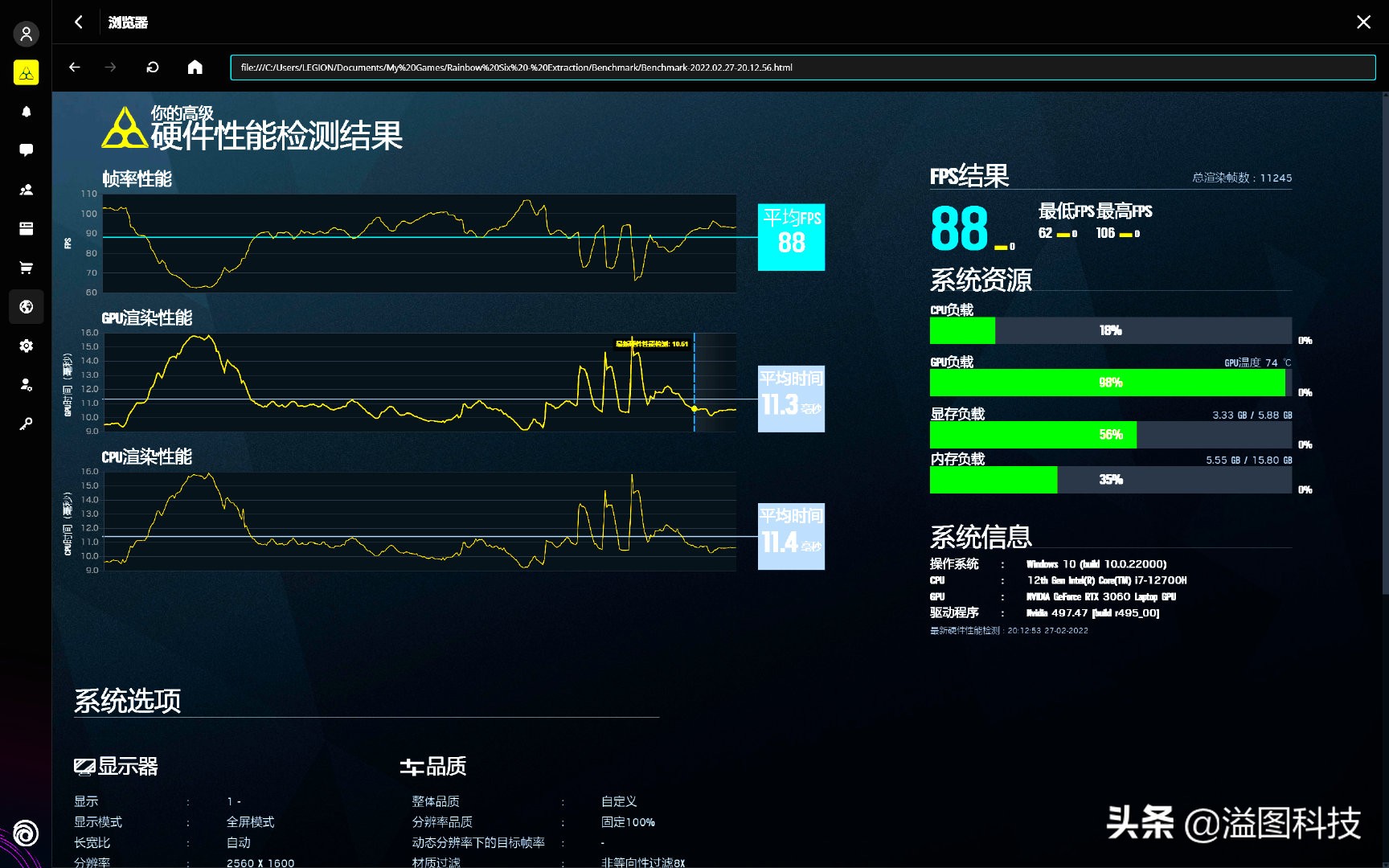The image size is (1389, 868).
Task: Select the browser globe icon
Action: tap(27, 307)
